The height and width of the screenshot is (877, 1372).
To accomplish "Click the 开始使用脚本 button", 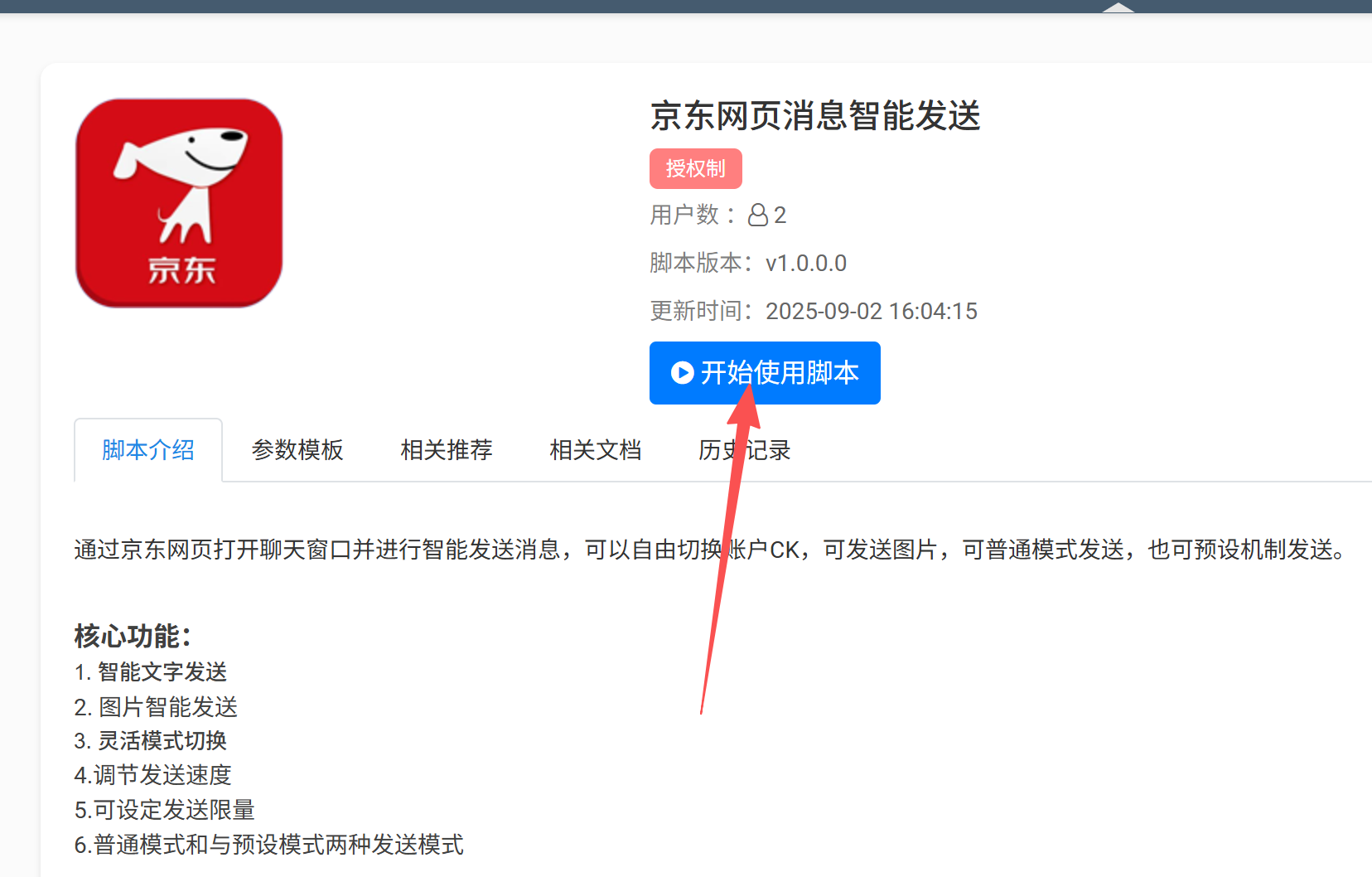I will click(x=765, y=373).
